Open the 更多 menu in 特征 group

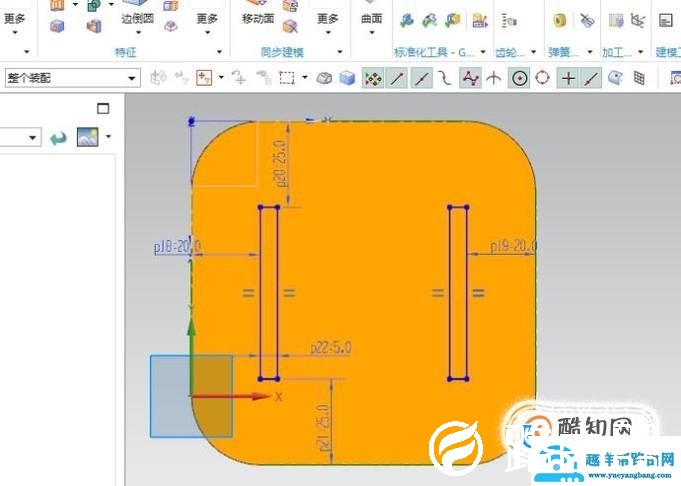tap(207, 23)
